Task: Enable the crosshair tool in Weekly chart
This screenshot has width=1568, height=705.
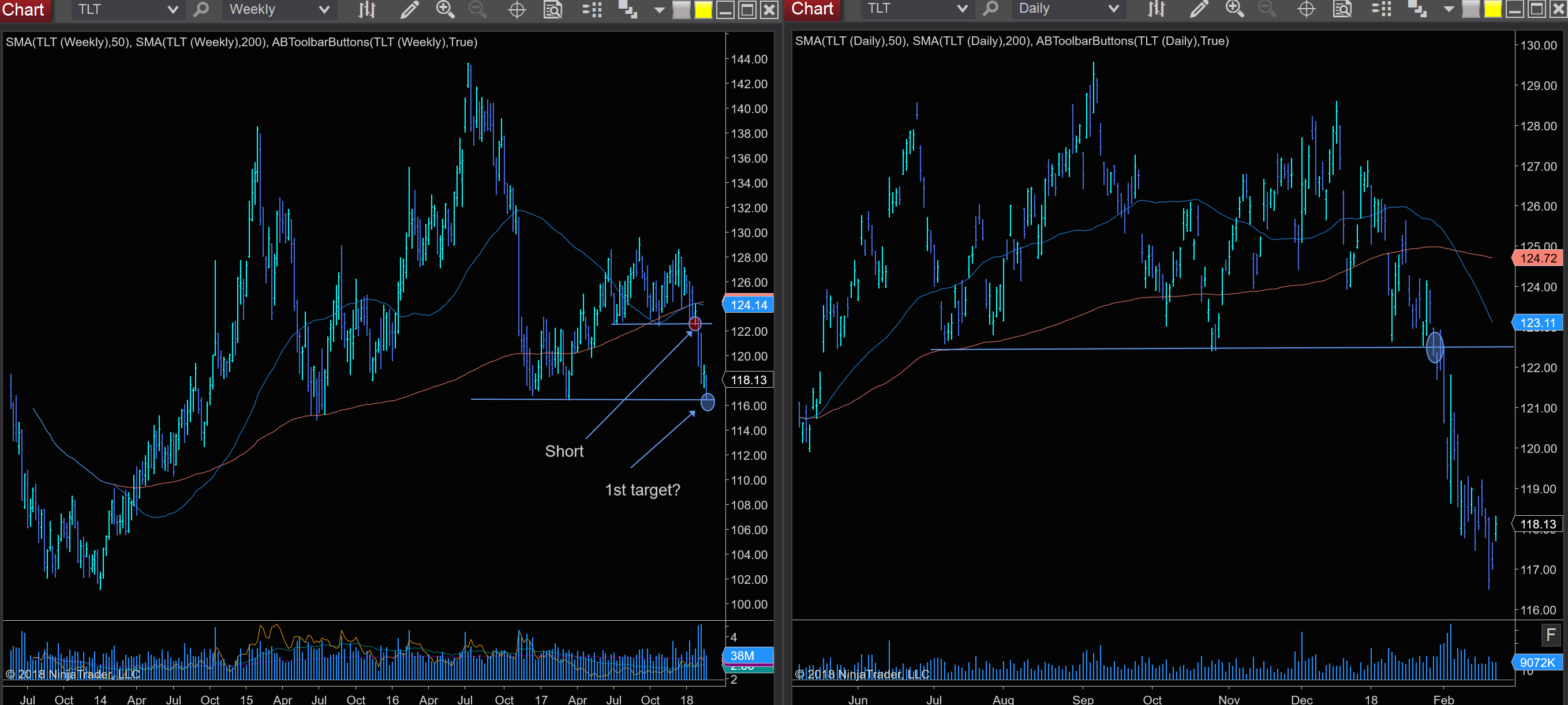Action: [517, 10]
